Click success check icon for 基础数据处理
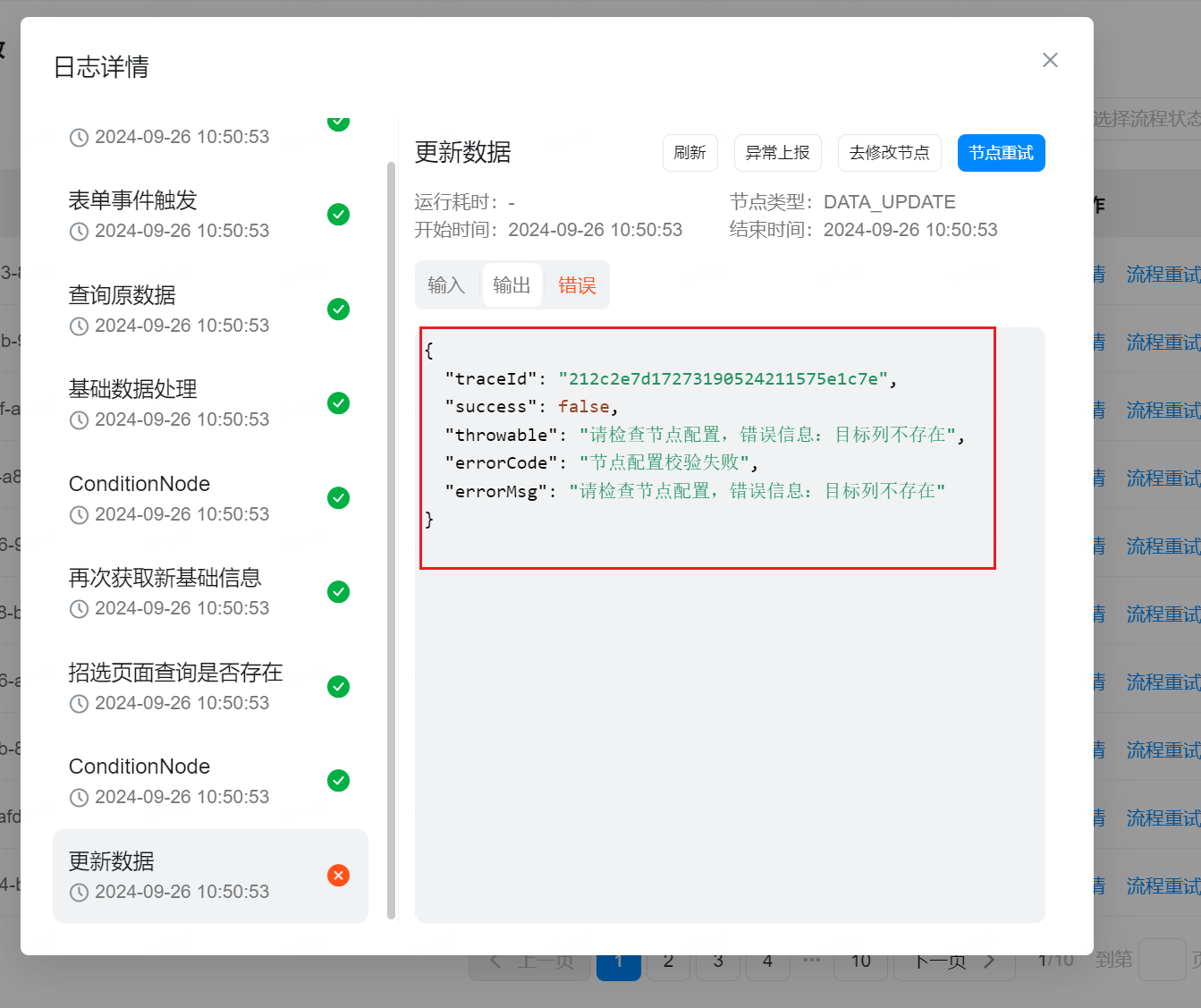 [x=338, y=403]
